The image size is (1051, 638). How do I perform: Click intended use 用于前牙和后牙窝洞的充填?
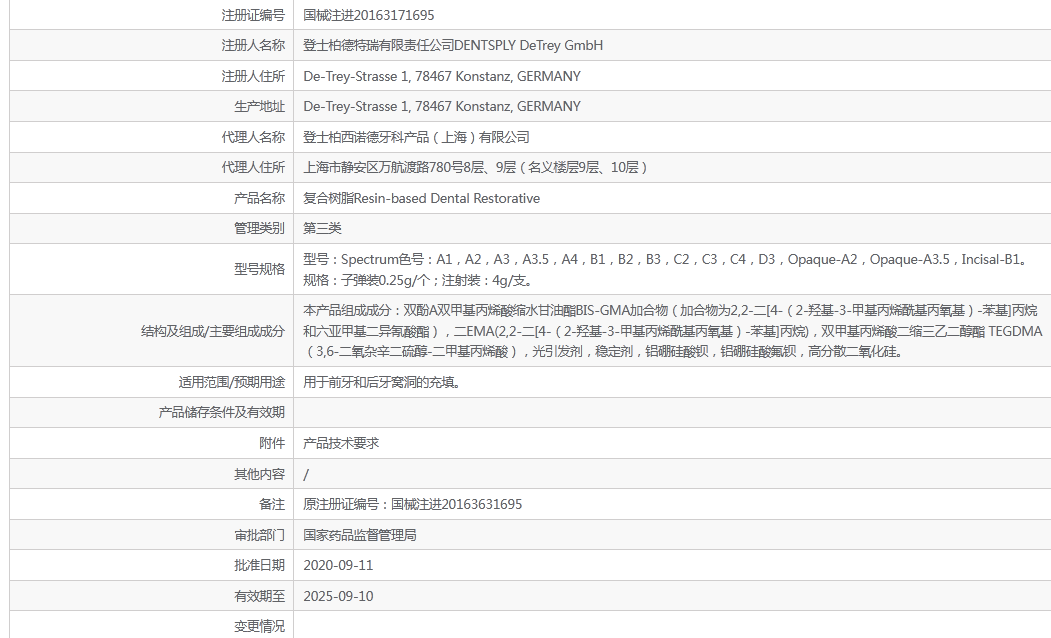coord(381,382)
